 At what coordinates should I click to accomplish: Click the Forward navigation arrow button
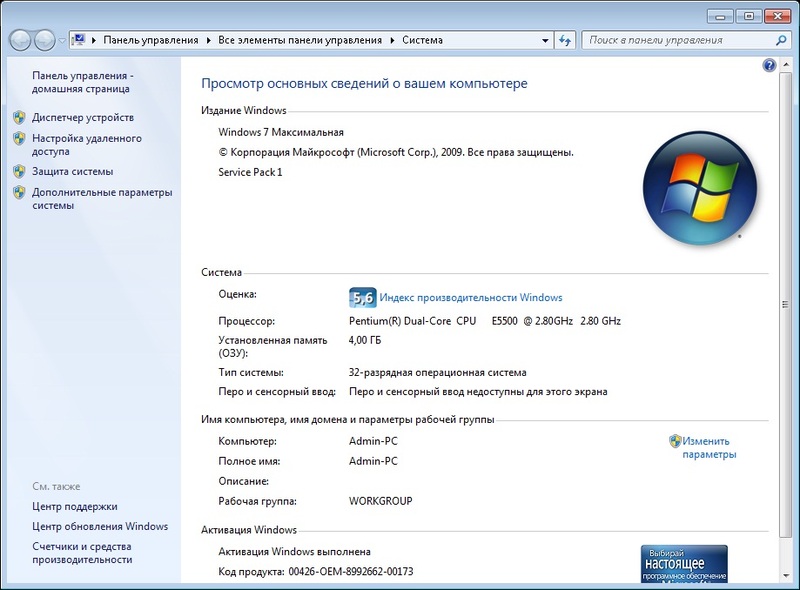pos(44,40)
